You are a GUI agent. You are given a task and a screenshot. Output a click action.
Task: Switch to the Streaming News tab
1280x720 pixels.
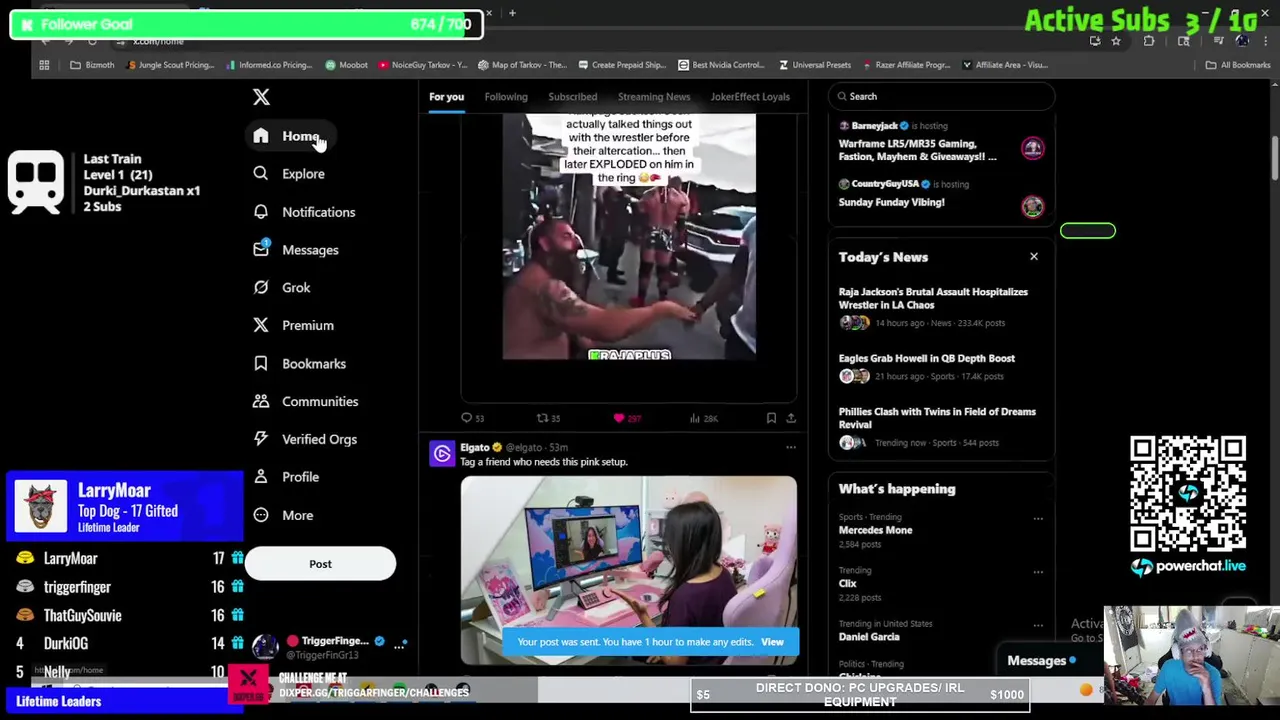pos(654,97)
